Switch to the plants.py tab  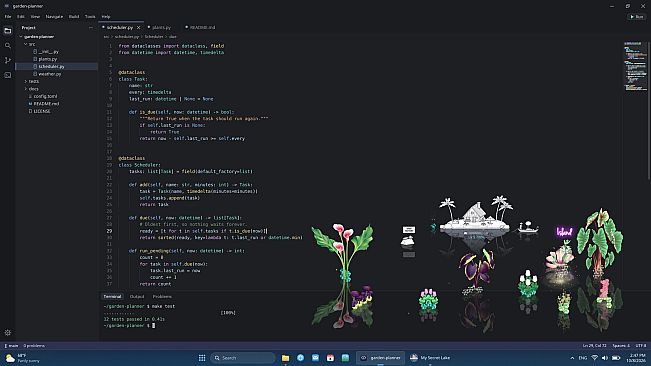[161, 27]
